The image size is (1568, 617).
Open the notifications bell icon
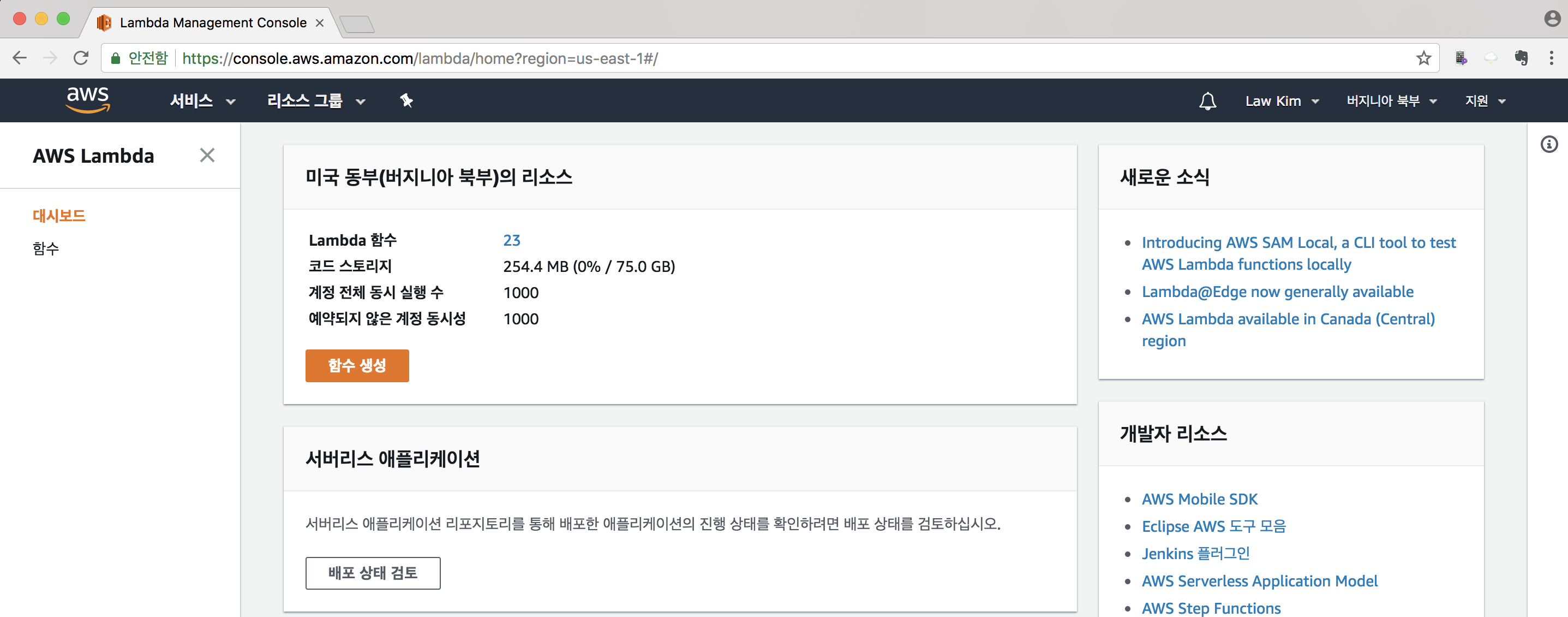(x=1207, y=101)
